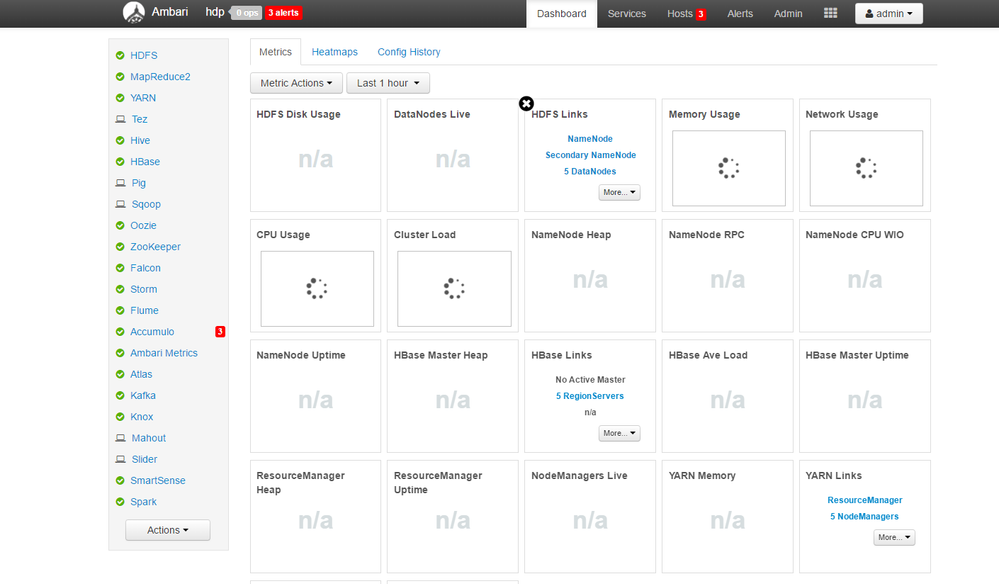Select the Oozie service
The width and height of the screenshot is (999, 584).
click(x=143, y=225)
